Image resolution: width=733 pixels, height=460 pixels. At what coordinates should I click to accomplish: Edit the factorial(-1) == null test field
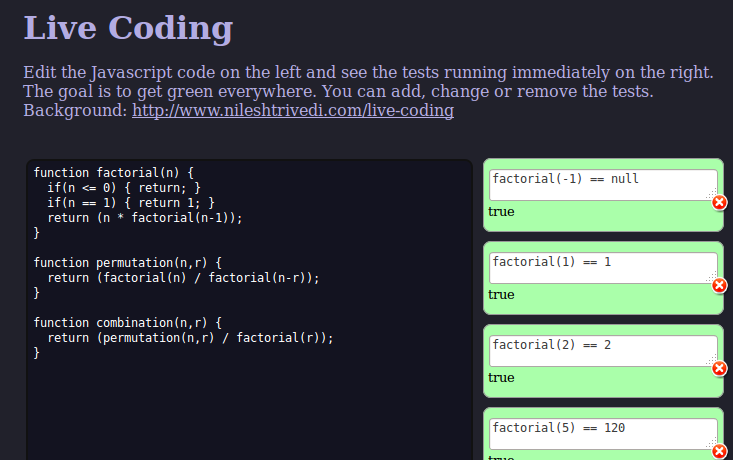[603, 185]
